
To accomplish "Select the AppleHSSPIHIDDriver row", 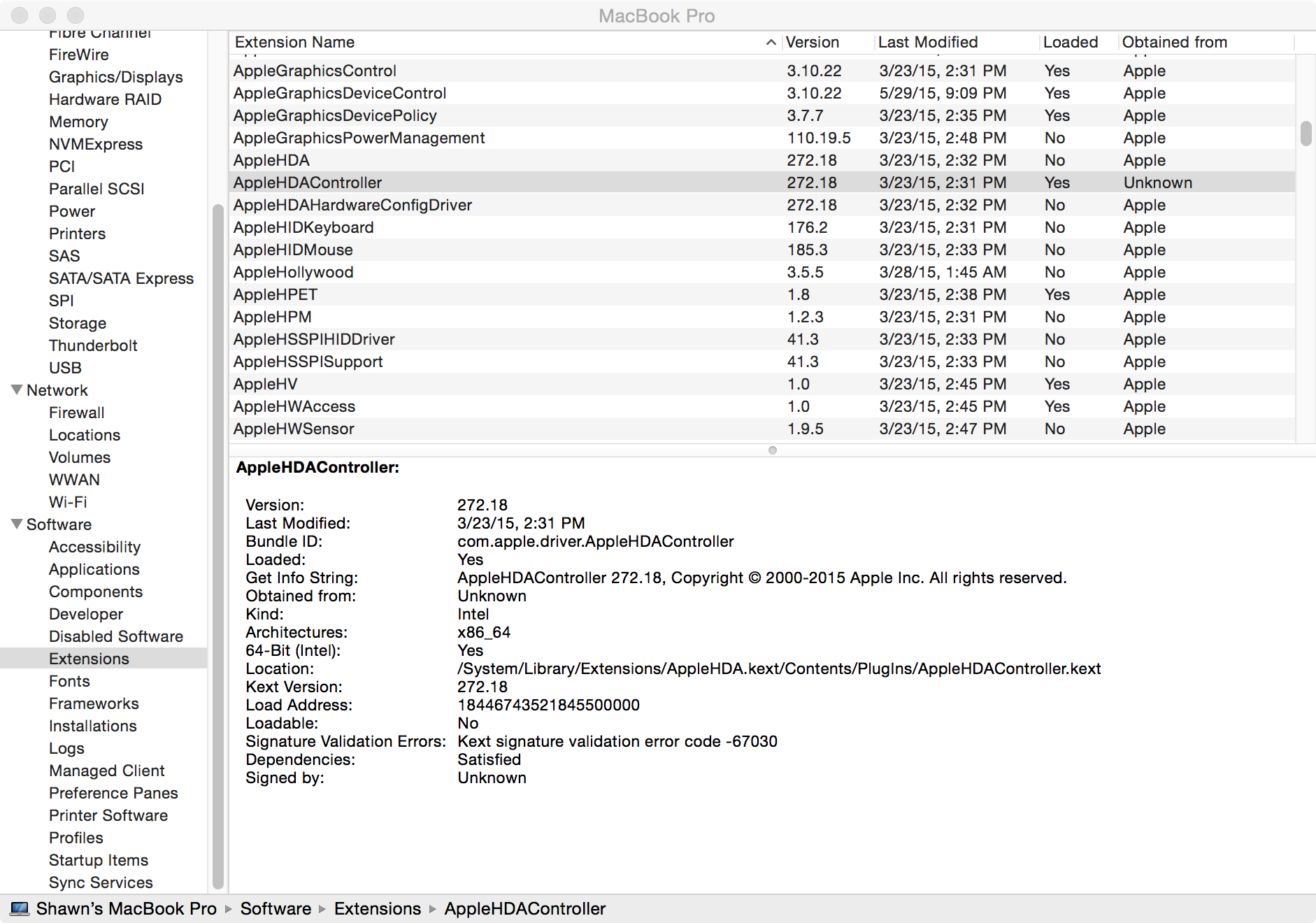I will point(762,339).
